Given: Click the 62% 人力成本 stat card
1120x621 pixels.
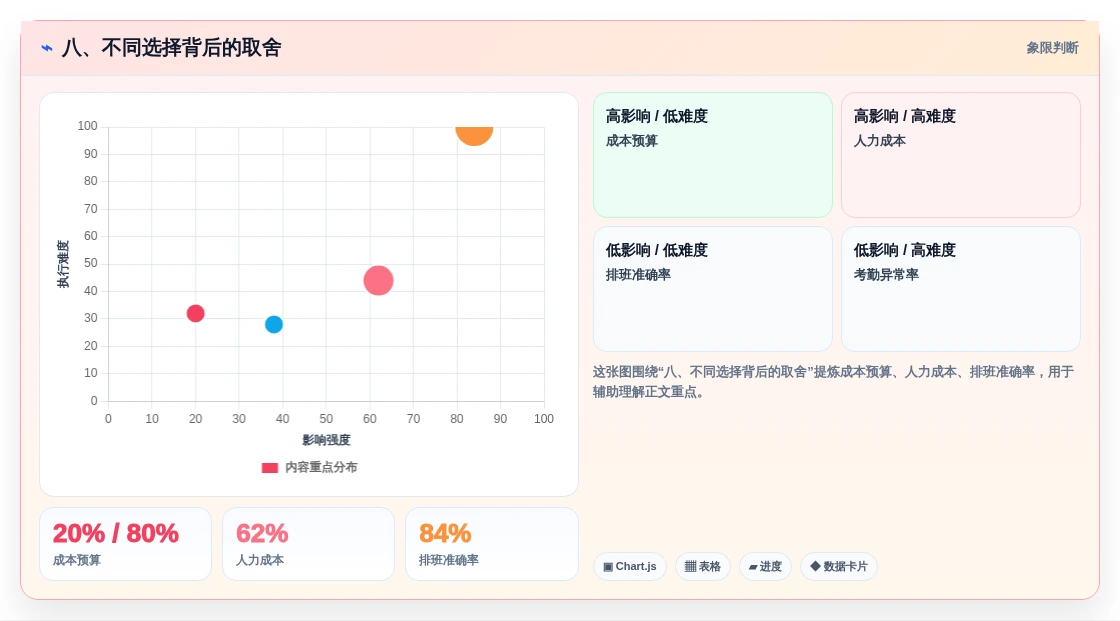Looking at the screenshot, I should pyautogui.click(x=309, y=544).
